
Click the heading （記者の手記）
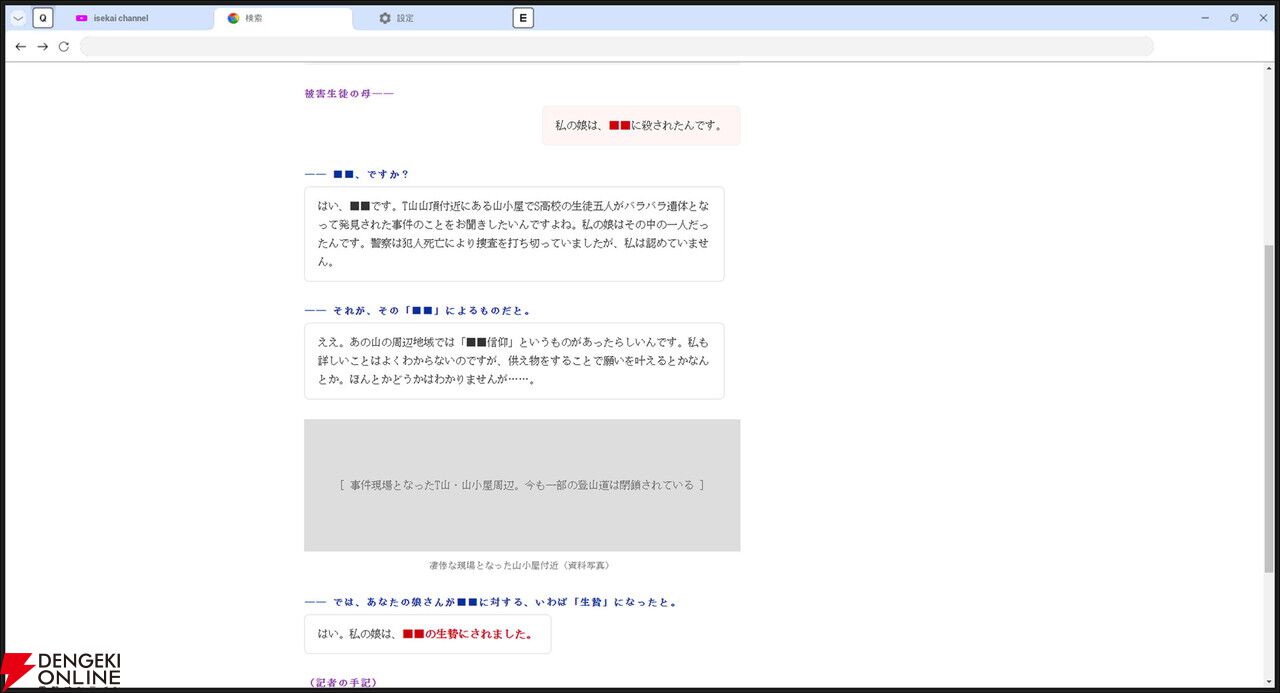click(x=342, y=683)
